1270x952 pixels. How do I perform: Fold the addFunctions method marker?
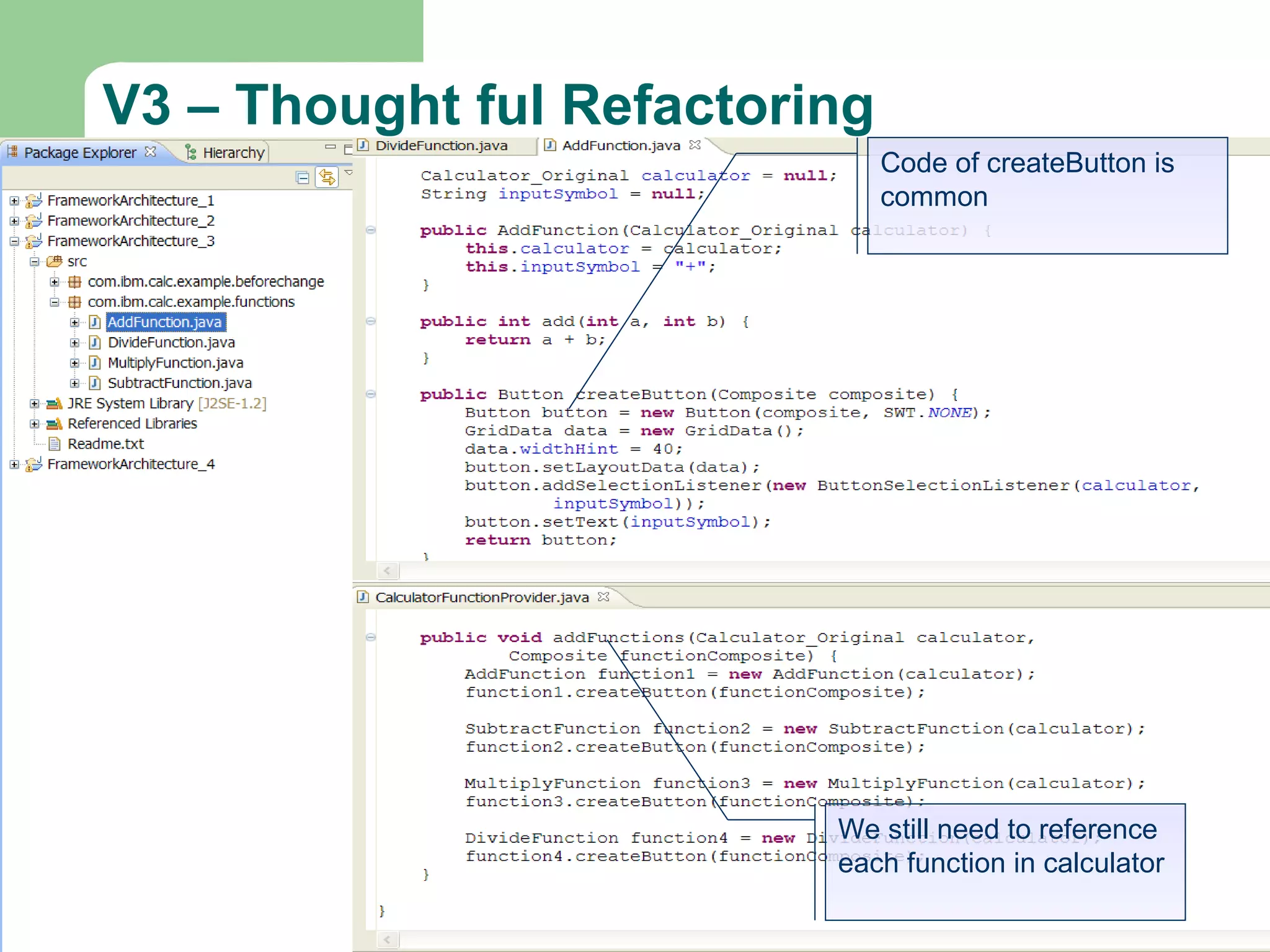tap(371, 637)
